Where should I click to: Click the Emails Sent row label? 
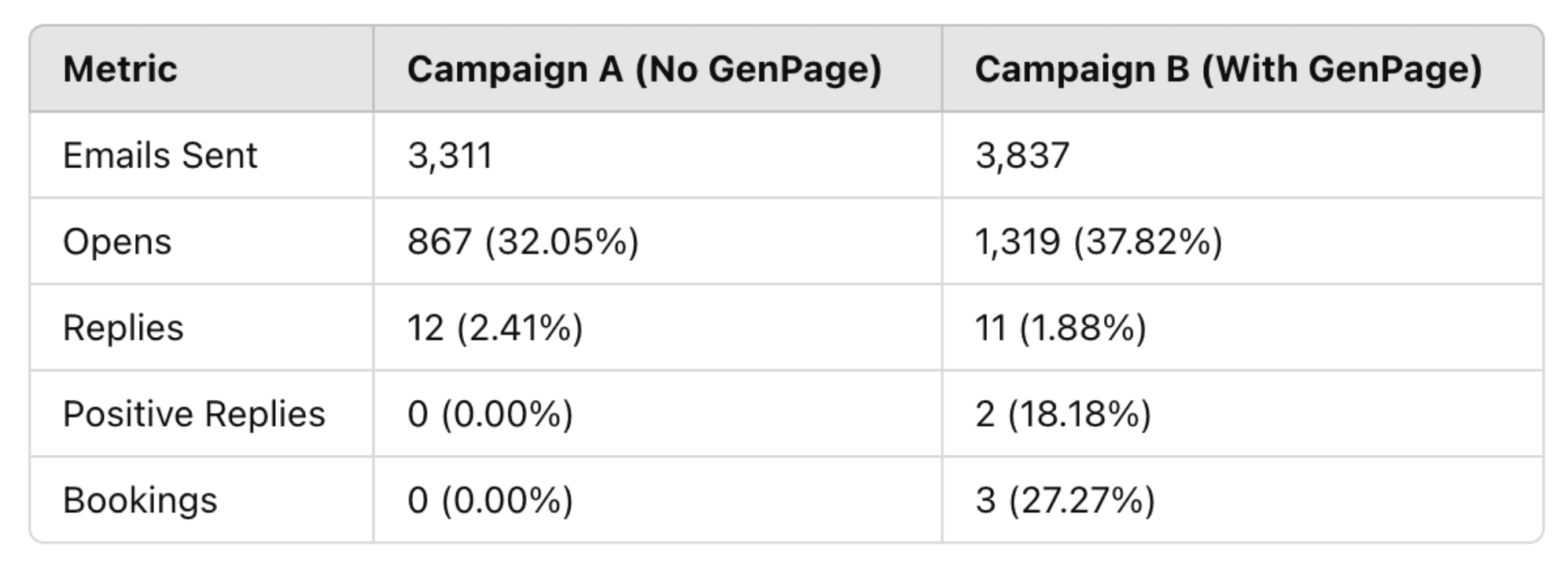tap(160, 155)
